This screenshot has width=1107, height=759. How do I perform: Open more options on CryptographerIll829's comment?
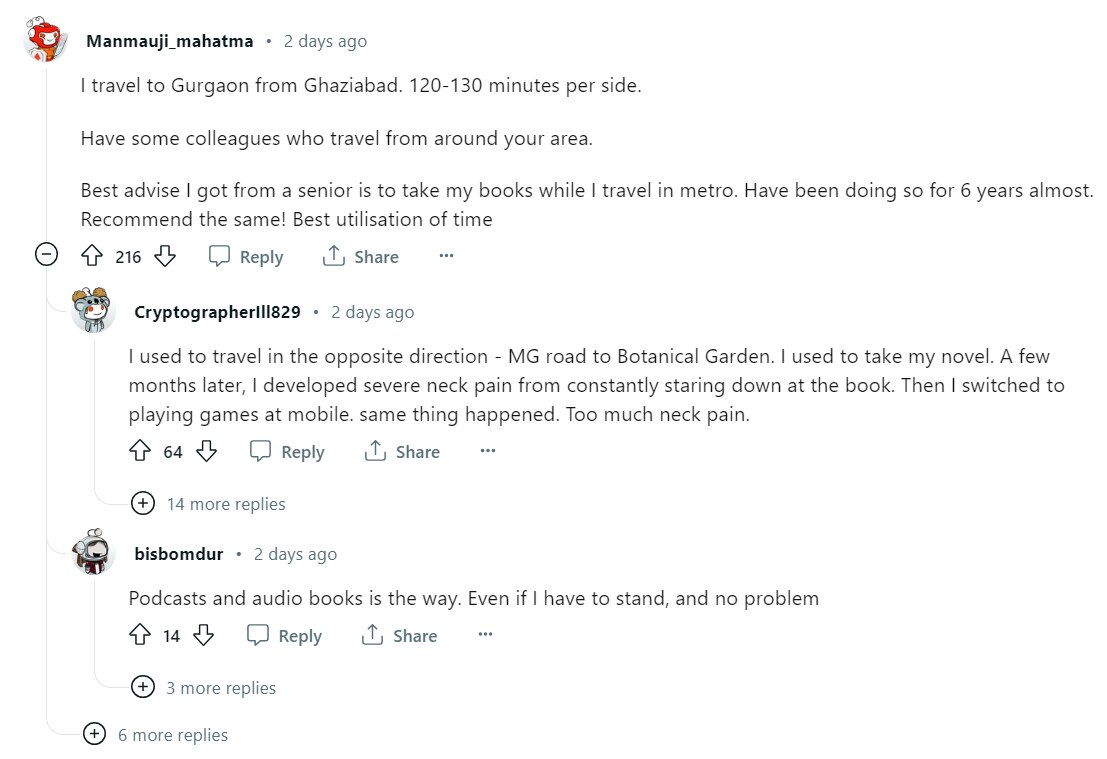[488, 452]
